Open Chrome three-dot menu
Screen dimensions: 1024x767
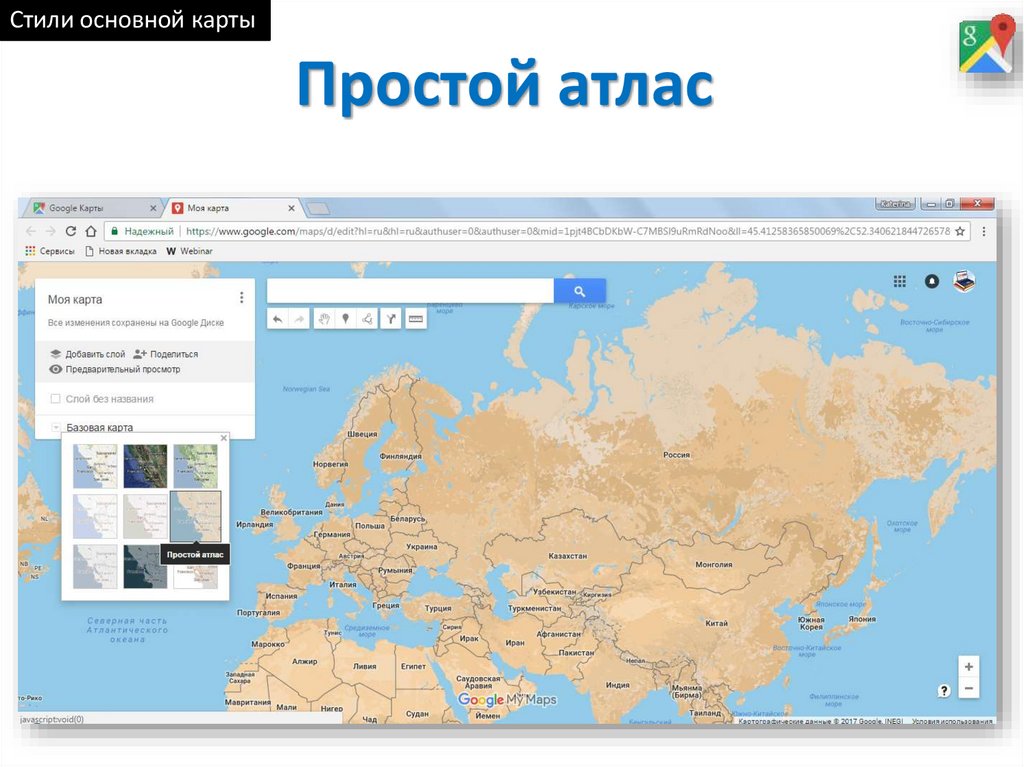(x=984, y=231)
